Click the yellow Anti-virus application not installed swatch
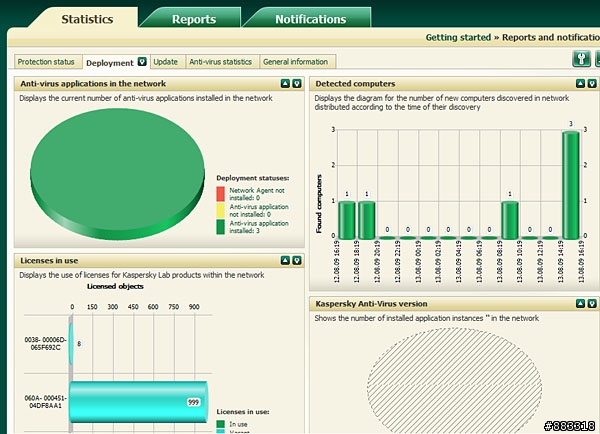The height and width of the screenshot is (434, 600). click(220, 210)
